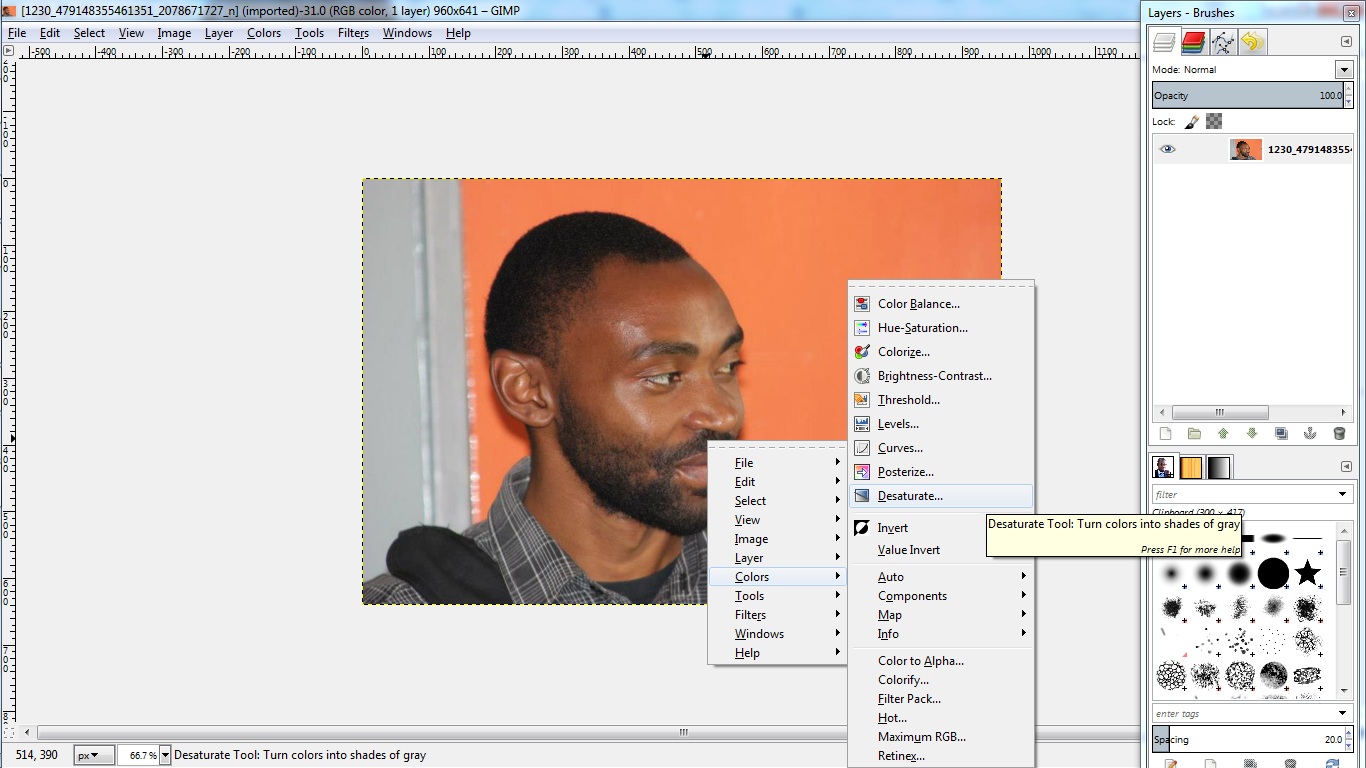Viewport: 1366px width, 768px height.
Task: Create a new layer group with folder icon
Action: click(x=1194, y=434)
